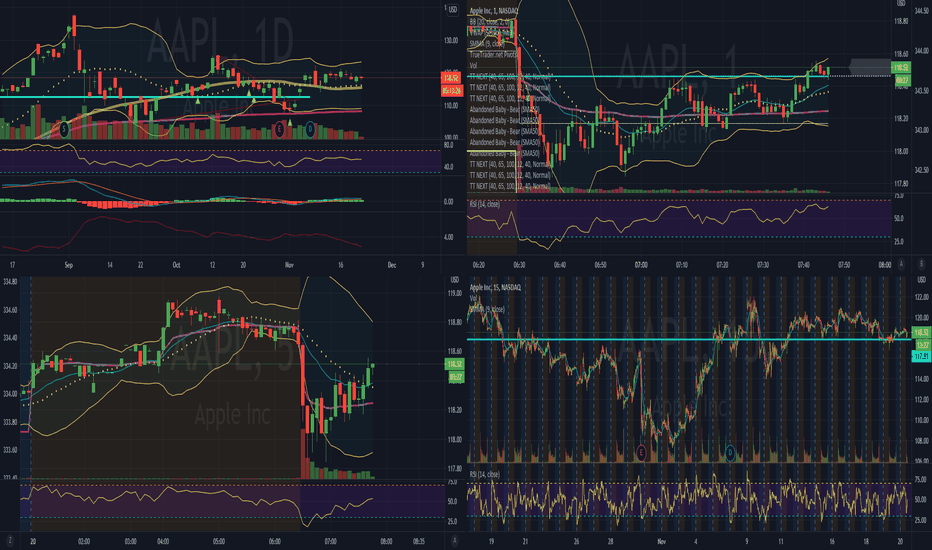Select cyan horizontal line on daily chart
Screen dimensions: 932x550
(x=155, y=97)
